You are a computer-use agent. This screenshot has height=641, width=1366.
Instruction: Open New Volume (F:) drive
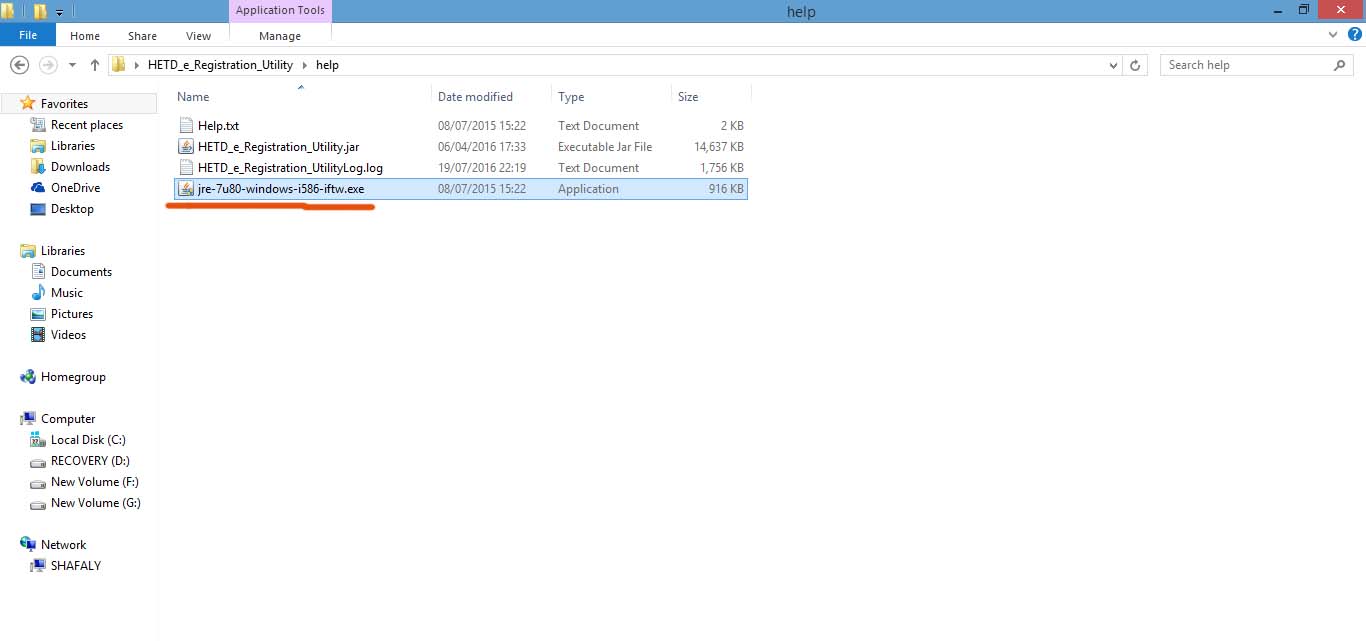(x=95, y=482)
